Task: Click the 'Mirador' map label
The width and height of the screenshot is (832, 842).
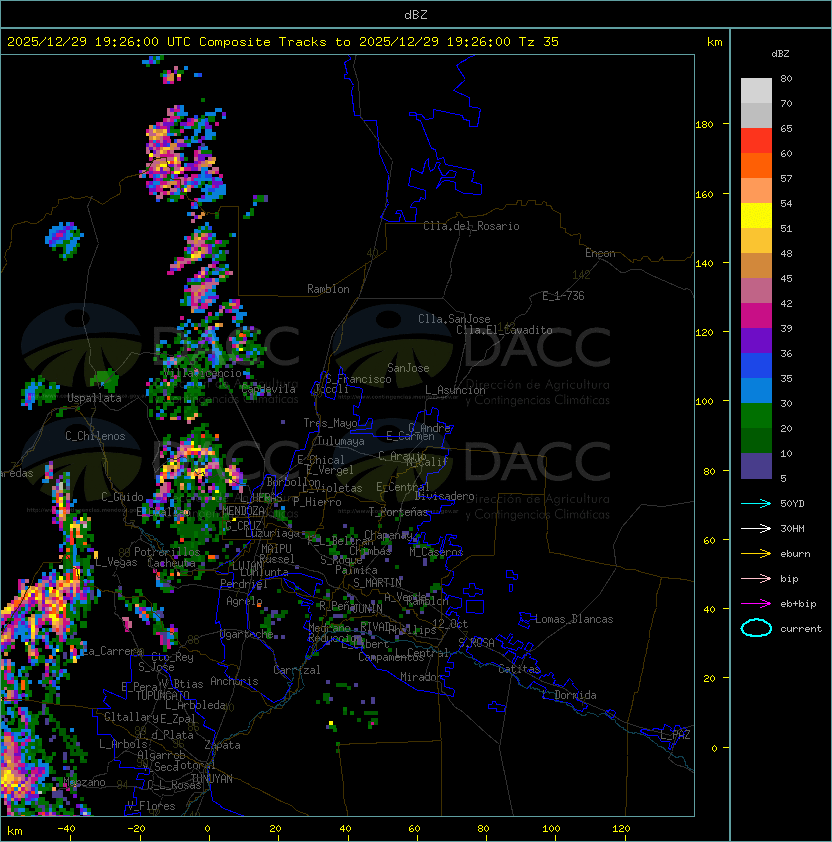Action: 421,677
